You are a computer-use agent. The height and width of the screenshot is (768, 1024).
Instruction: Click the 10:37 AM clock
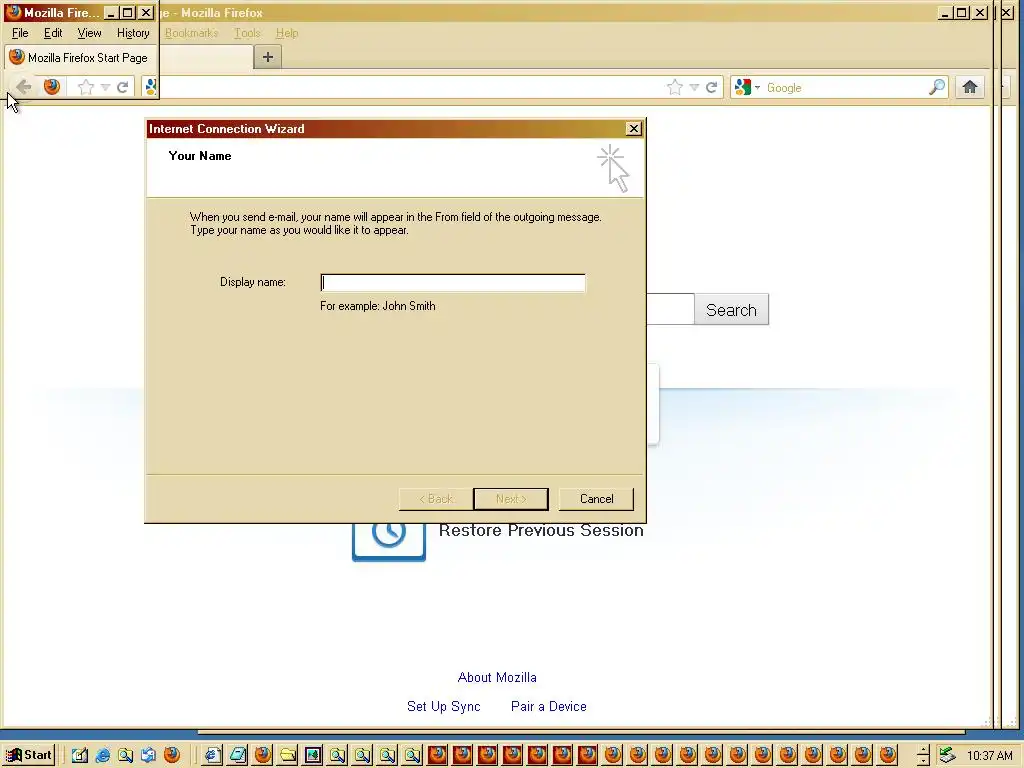[x=990, y=756]
